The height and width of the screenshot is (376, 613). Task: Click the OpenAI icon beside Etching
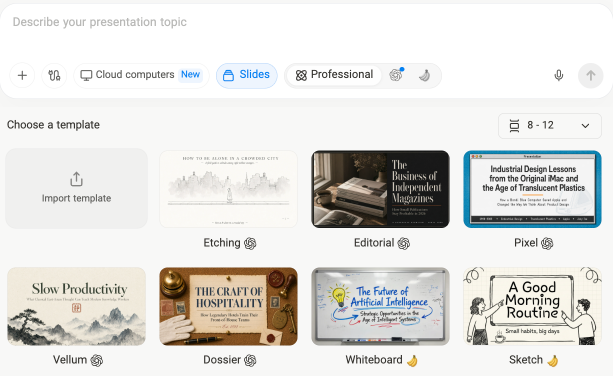[x=250, y=244]
